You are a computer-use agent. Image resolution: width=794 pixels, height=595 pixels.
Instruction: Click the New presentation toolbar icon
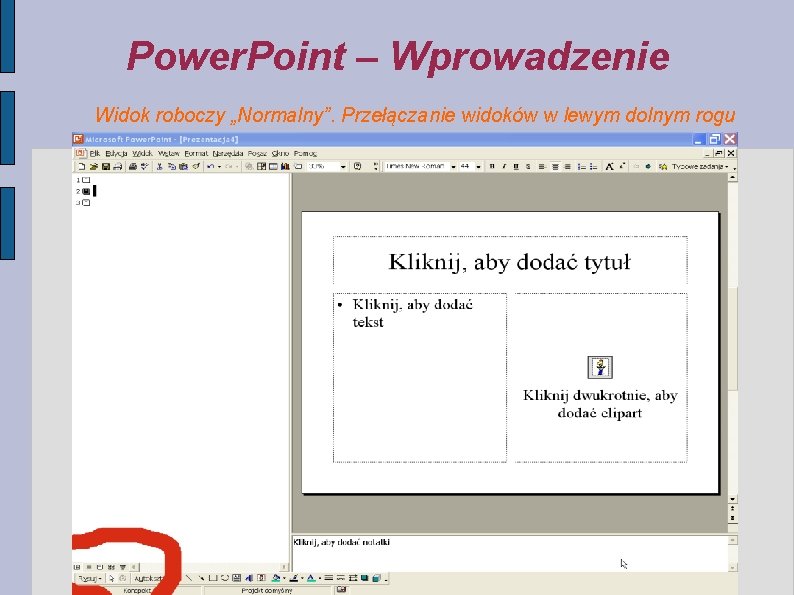(81, 166)
